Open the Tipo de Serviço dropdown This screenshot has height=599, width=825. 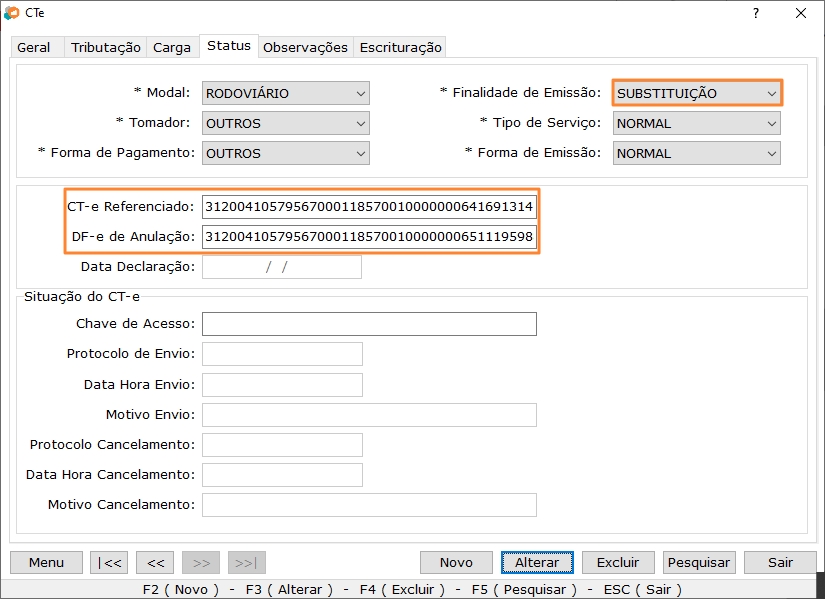coord(696,124)
